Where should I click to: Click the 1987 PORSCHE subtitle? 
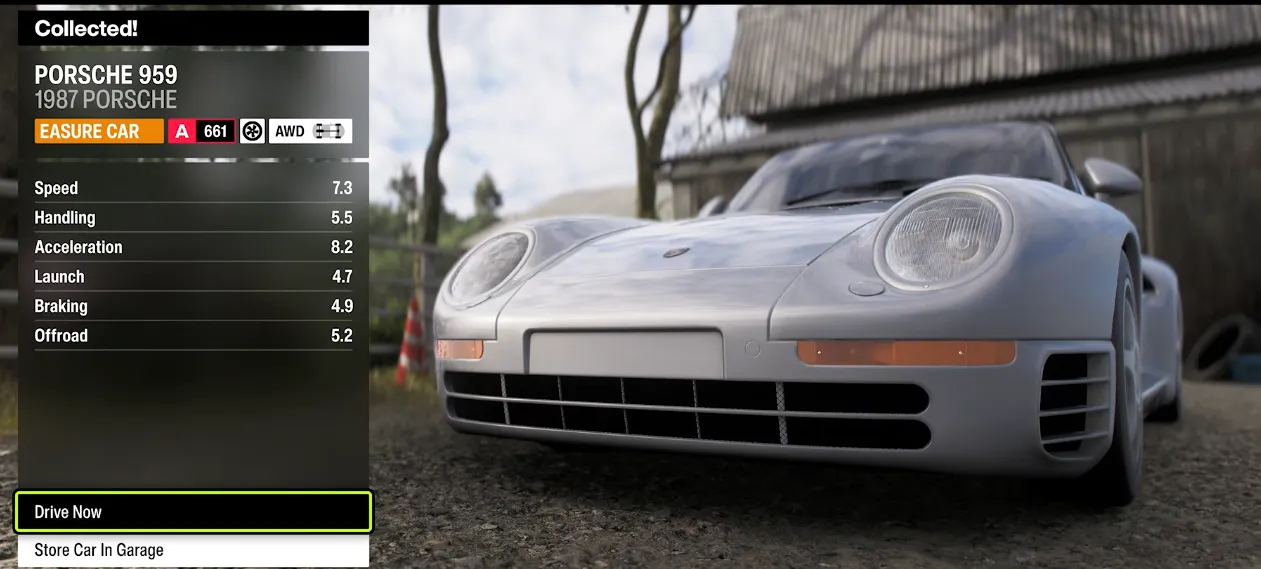click(105, 100)
